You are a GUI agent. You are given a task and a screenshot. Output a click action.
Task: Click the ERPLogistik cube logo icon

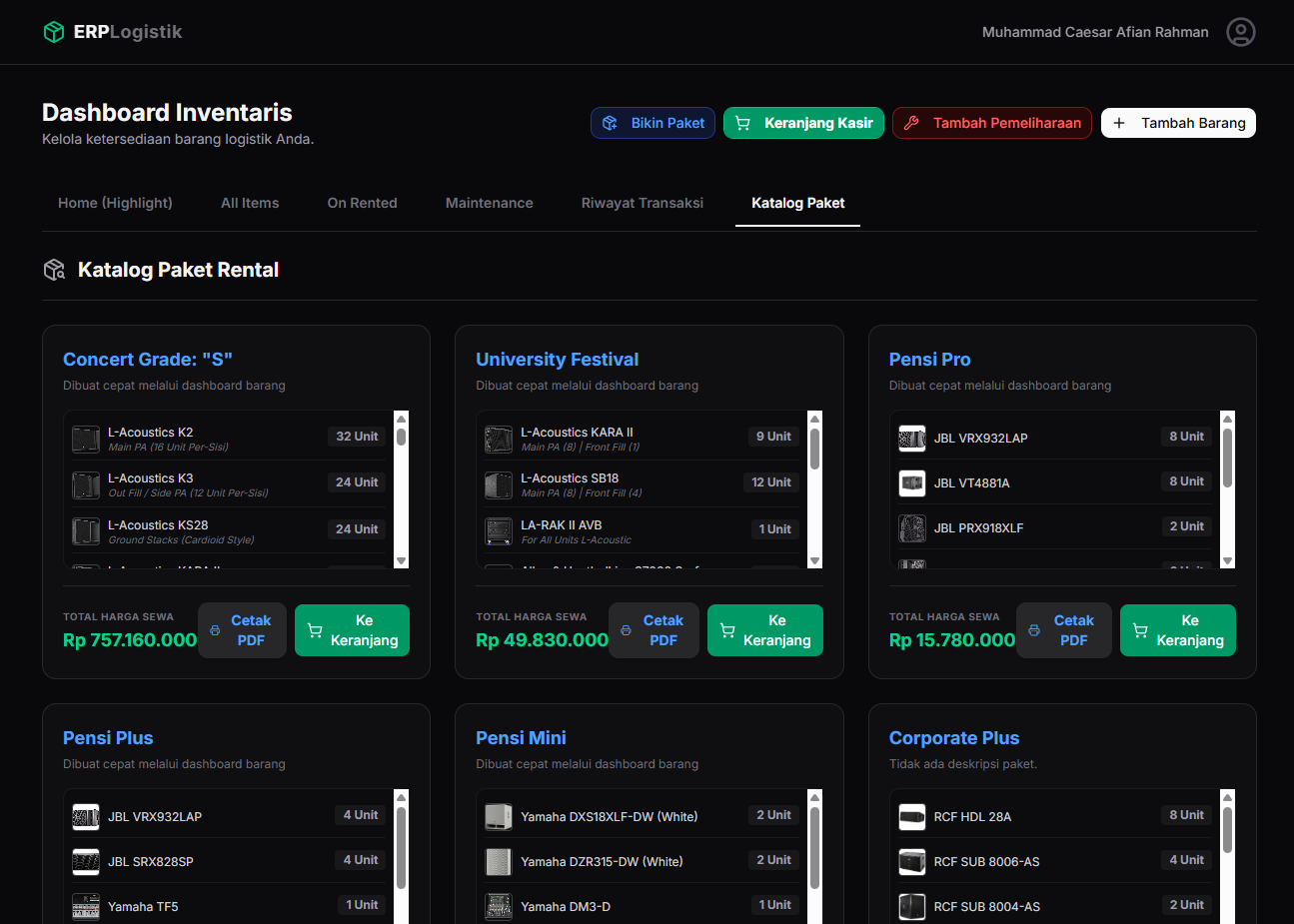tap(54, 32)
